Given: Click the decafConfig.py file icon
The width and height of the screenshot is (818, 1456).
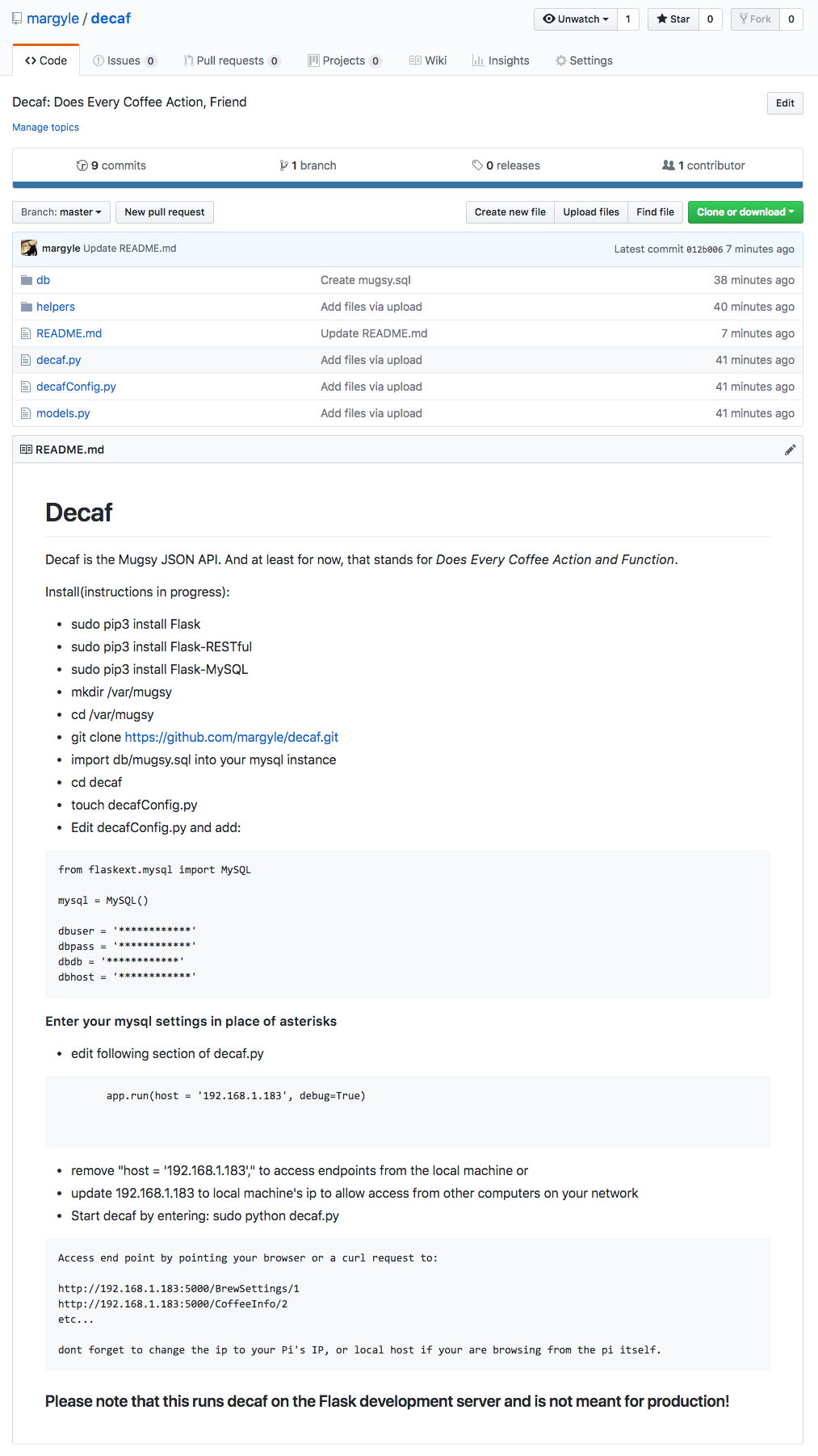Looking at the screenshot, I should (x=26, y=387).
